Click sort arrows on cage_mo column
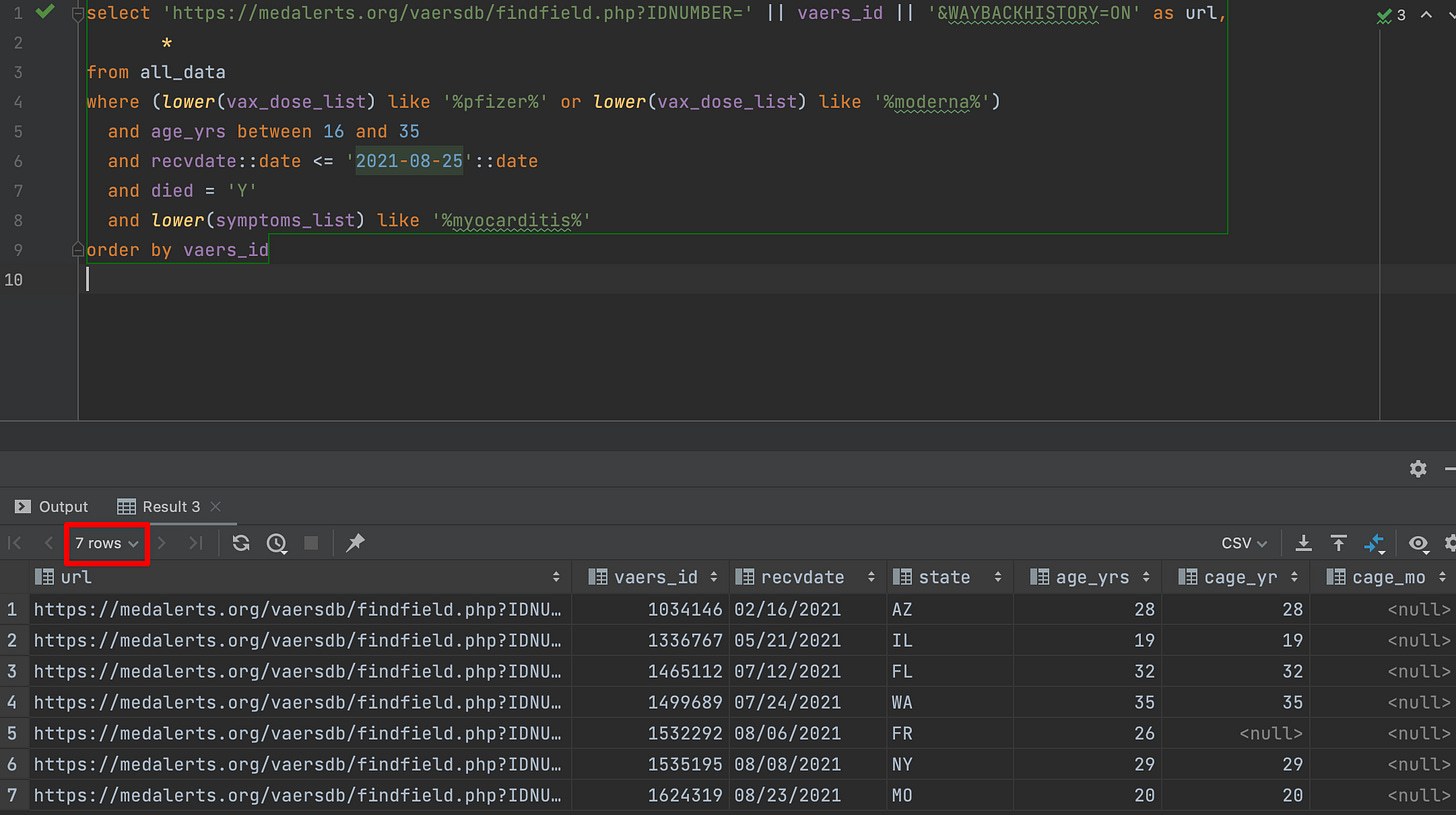 tap(1442, 577)
